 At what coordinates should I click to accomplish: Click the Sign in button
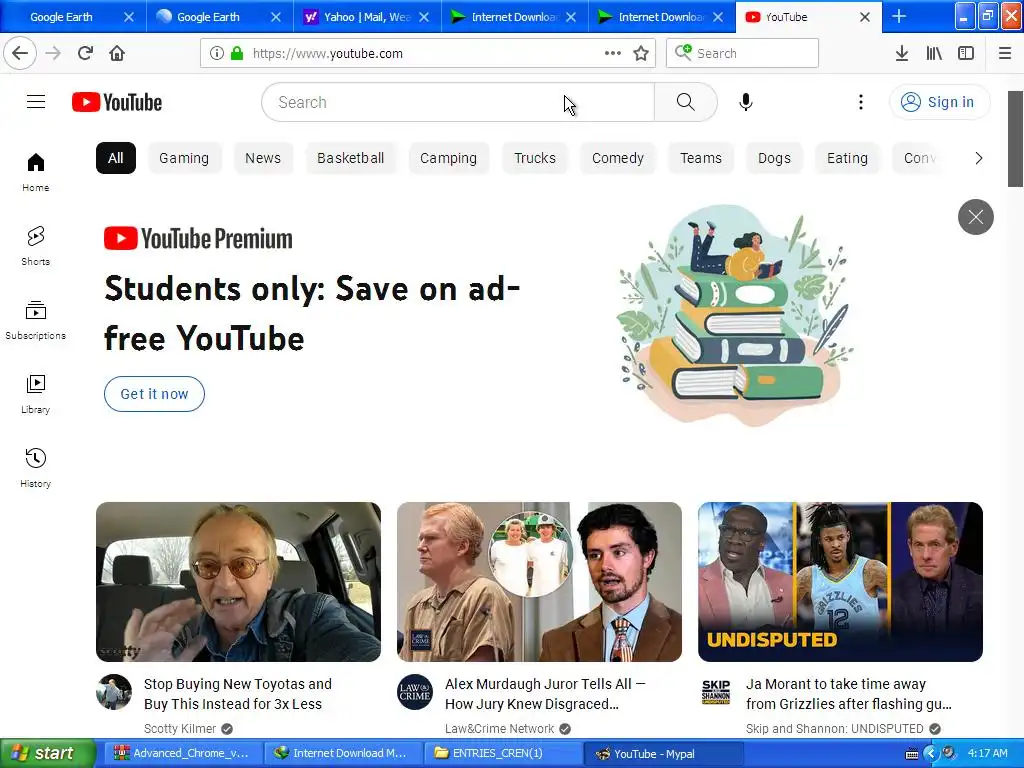tap(939, 102)
